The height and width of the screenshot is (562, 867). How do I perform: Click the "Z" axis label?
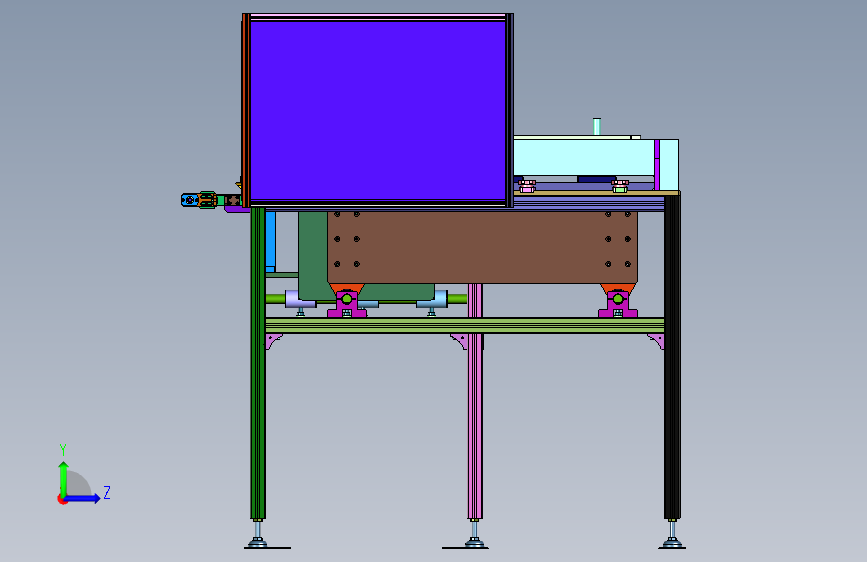tap(107, 492)
